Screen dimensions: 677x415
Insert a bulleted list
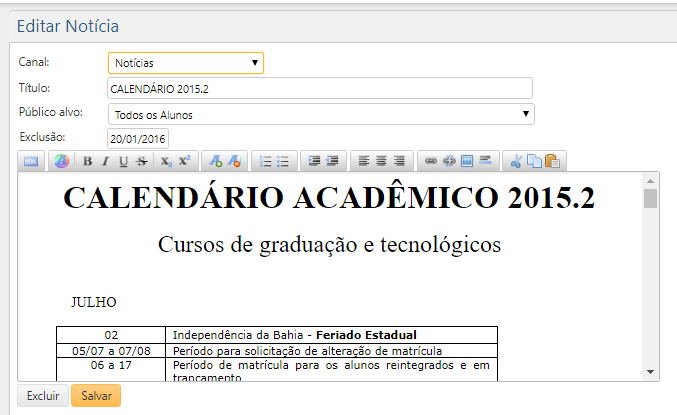click(x=283, y=162)
